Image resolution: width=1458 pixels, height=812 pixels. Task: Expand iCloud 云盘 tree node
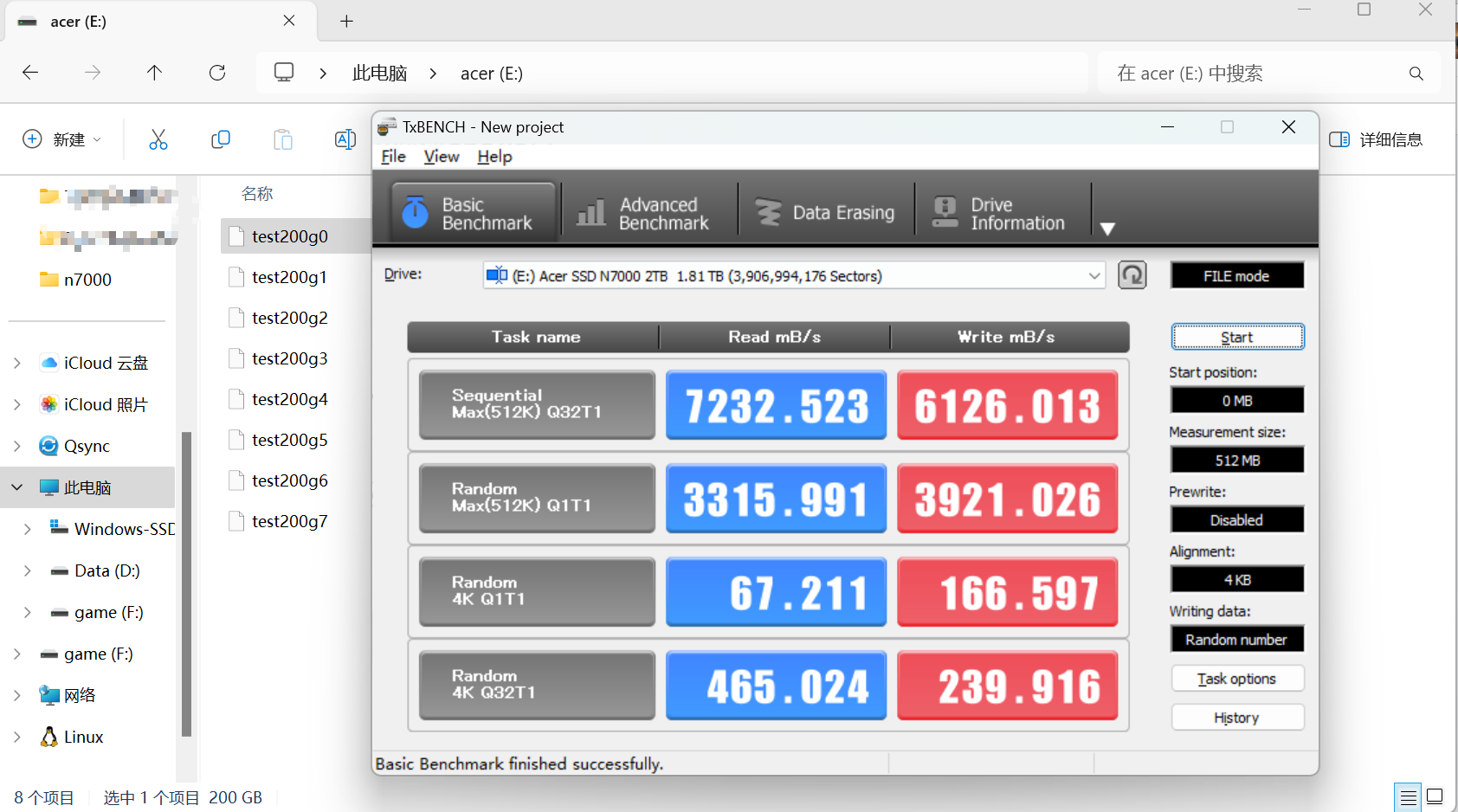pos(16,363)
